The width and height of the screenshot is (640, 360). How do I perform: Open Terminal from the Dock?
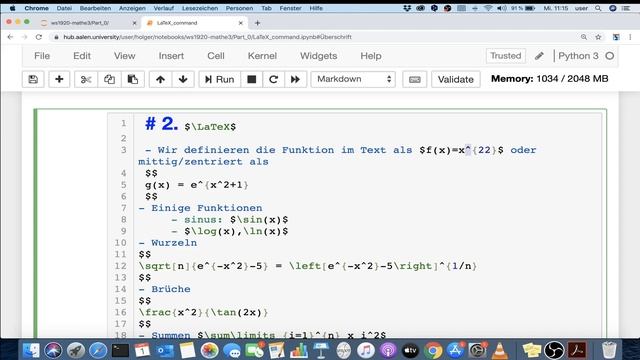point(120,350)
